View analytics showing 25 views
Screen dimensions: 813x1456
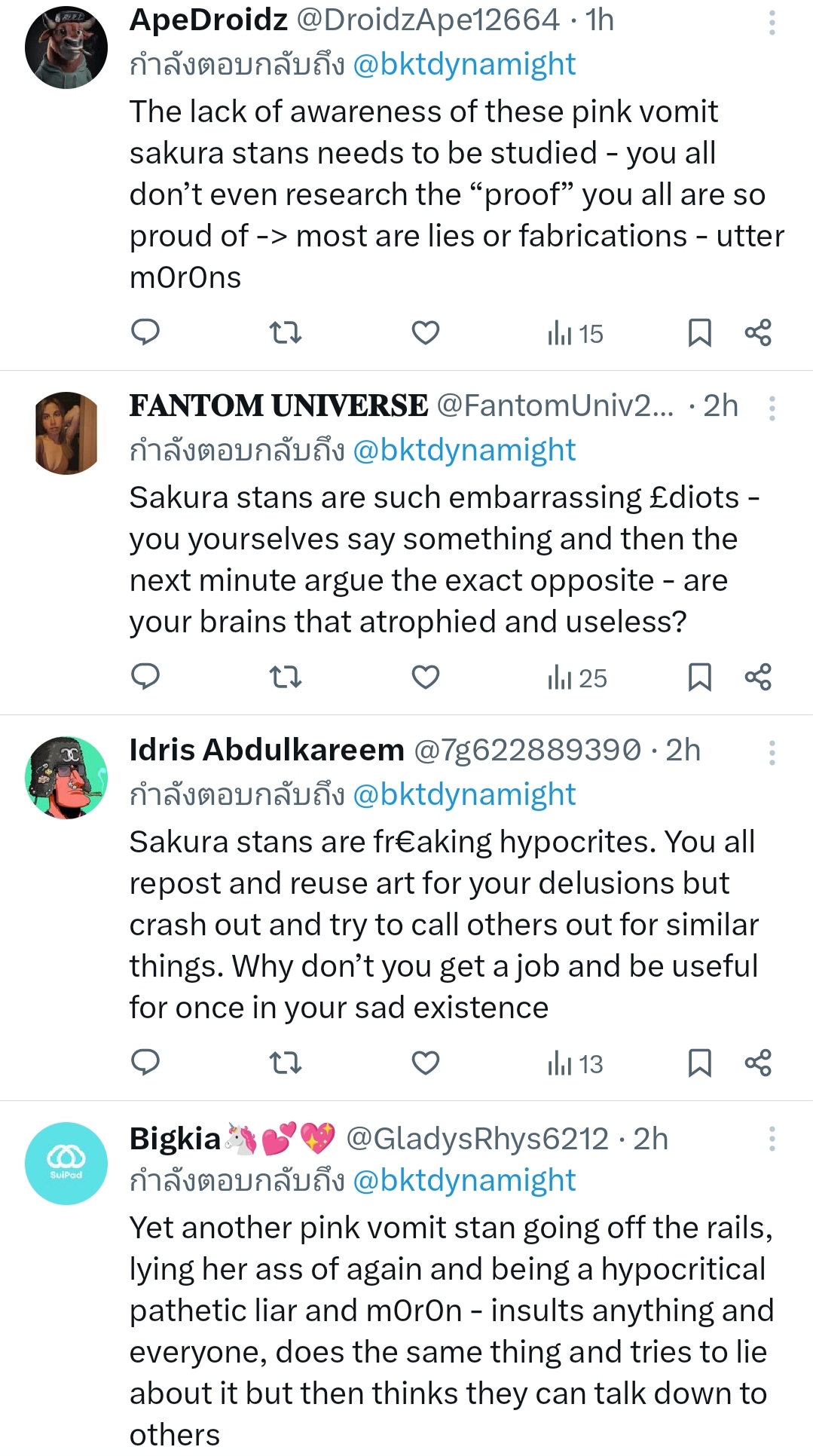click(577, 678)
